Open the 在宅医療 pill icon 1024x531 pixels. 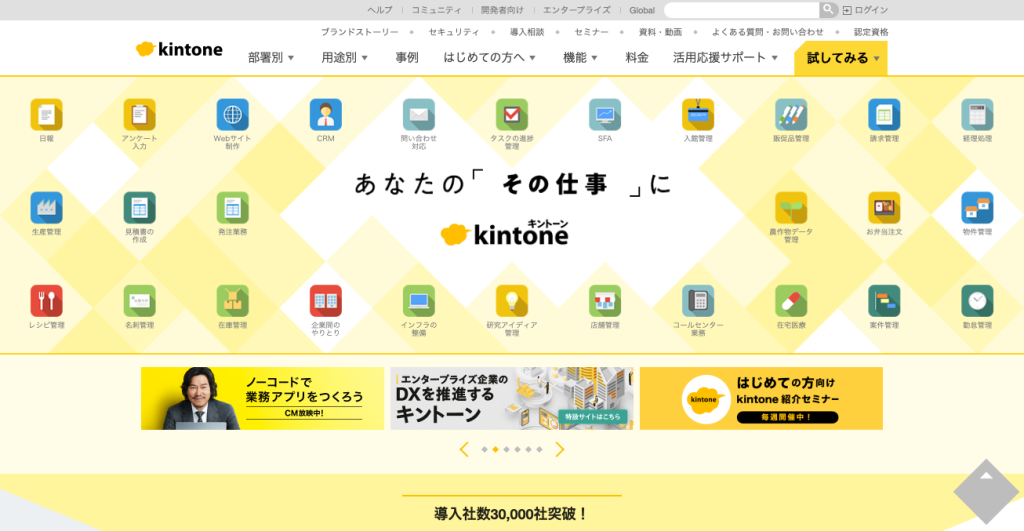coord(791,301)
